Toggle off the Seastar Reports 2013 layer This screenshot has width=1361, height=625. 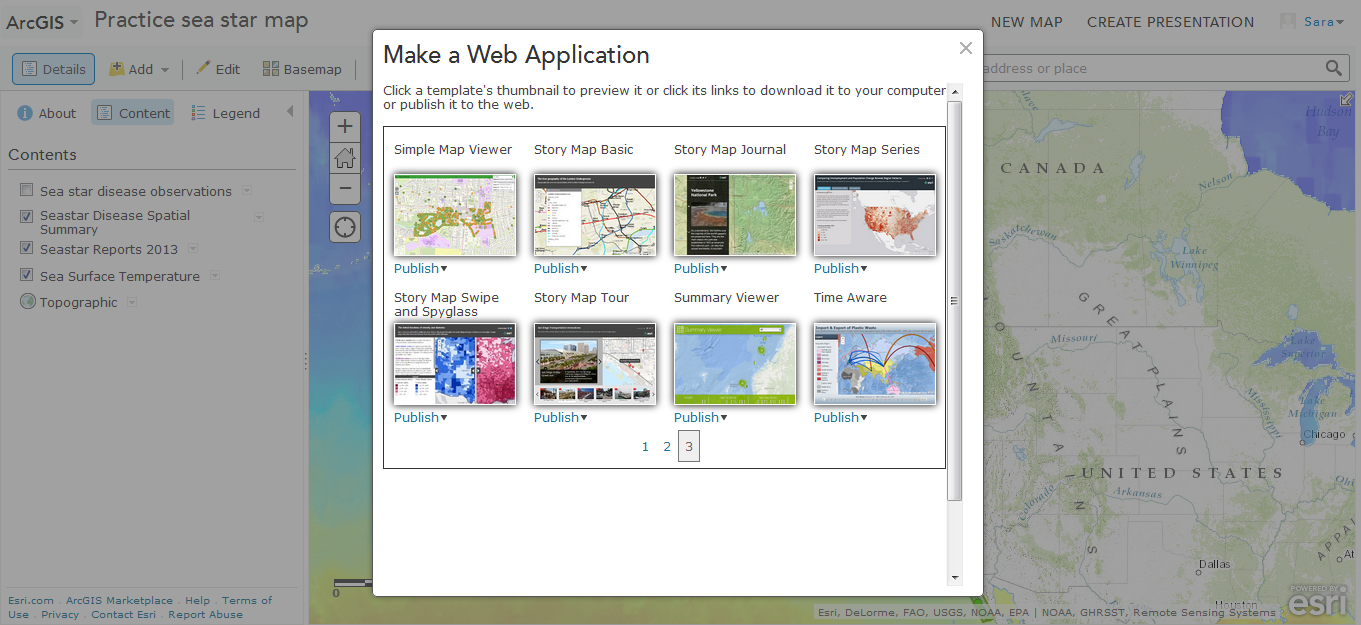tap(26, 248)
